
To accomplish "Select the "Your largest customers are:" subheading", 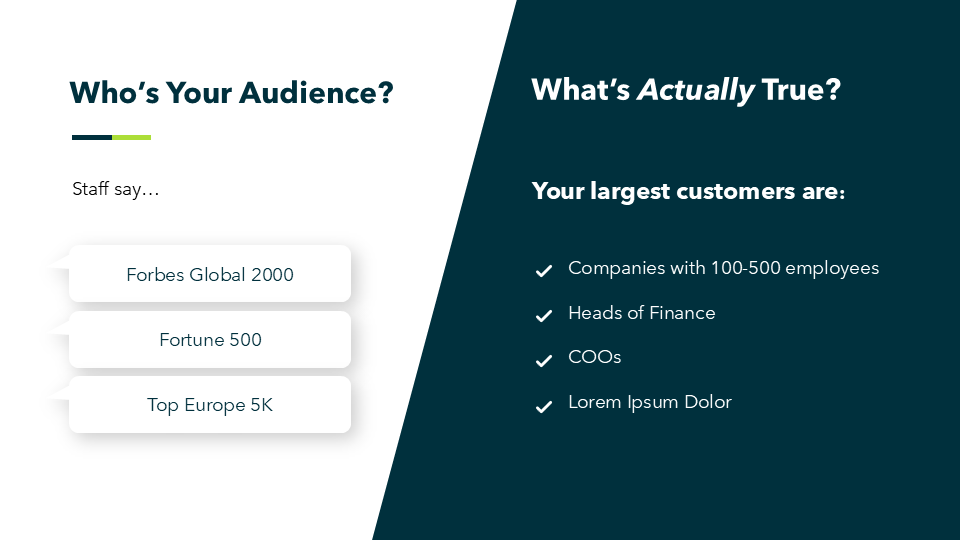I will (688, 191).
